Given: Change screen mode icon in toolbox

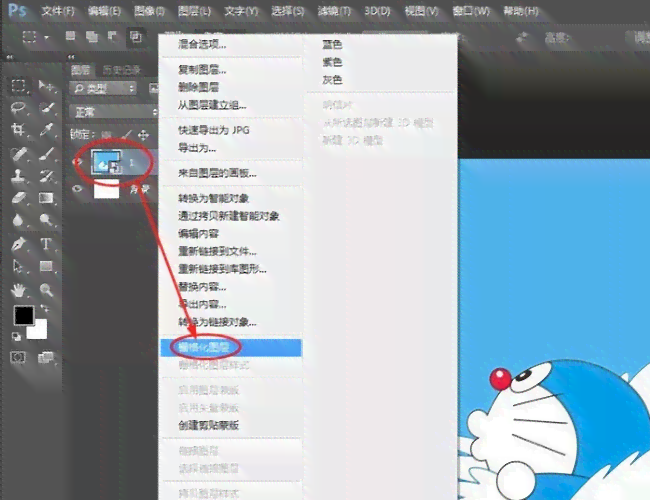Looking at the screenshot, I should point(46,357).
